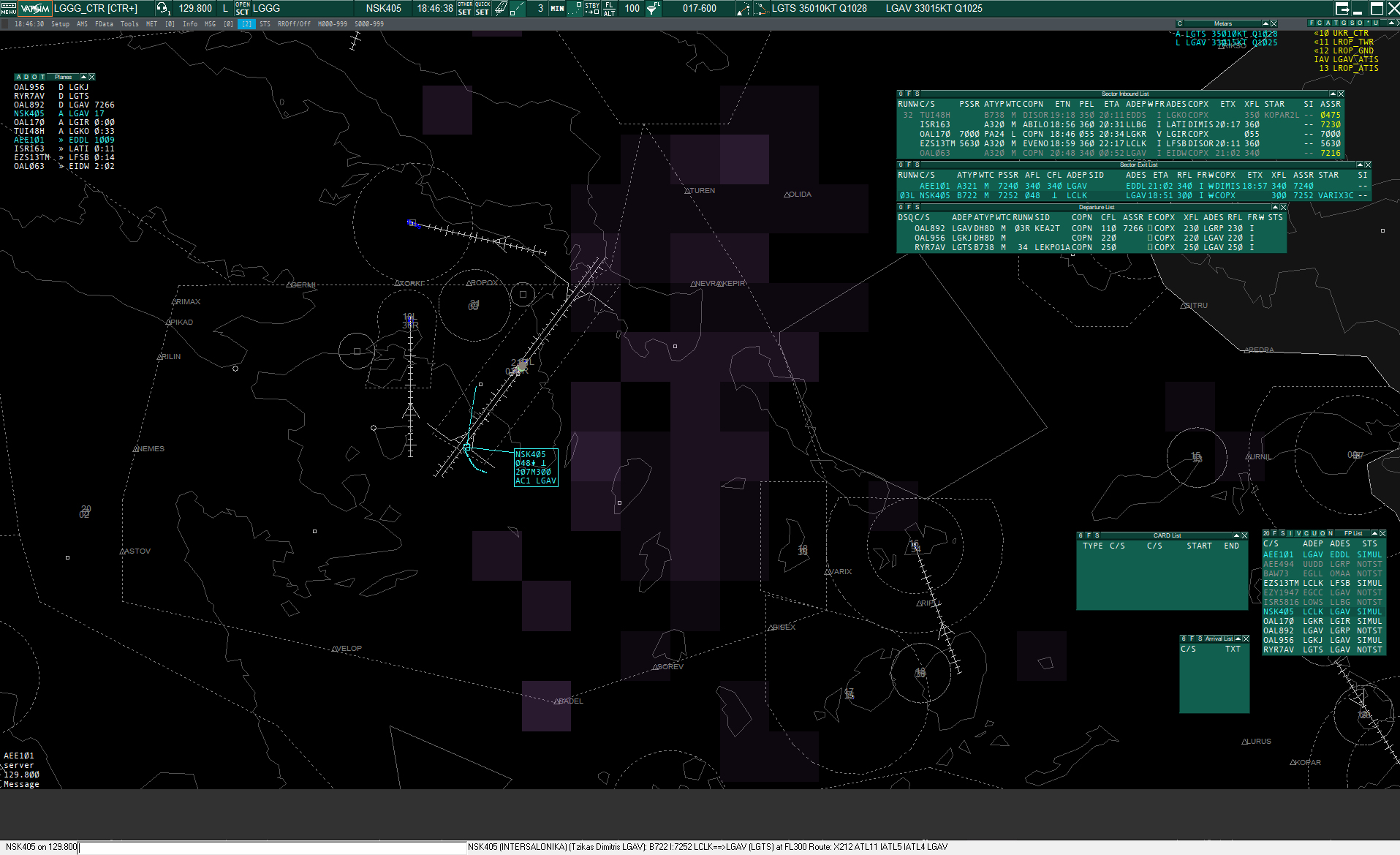
Task: Toggle OAL892 E checkbox in Departure List
Action: [x=1150, y=229]
